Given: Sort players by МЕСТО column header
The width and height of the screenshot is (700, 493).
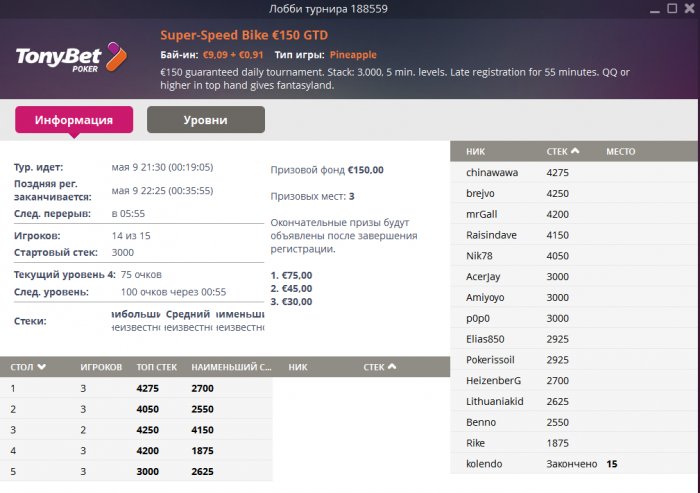Looking at the screenshot, I should pyautogui.click(x=621, y=151).
